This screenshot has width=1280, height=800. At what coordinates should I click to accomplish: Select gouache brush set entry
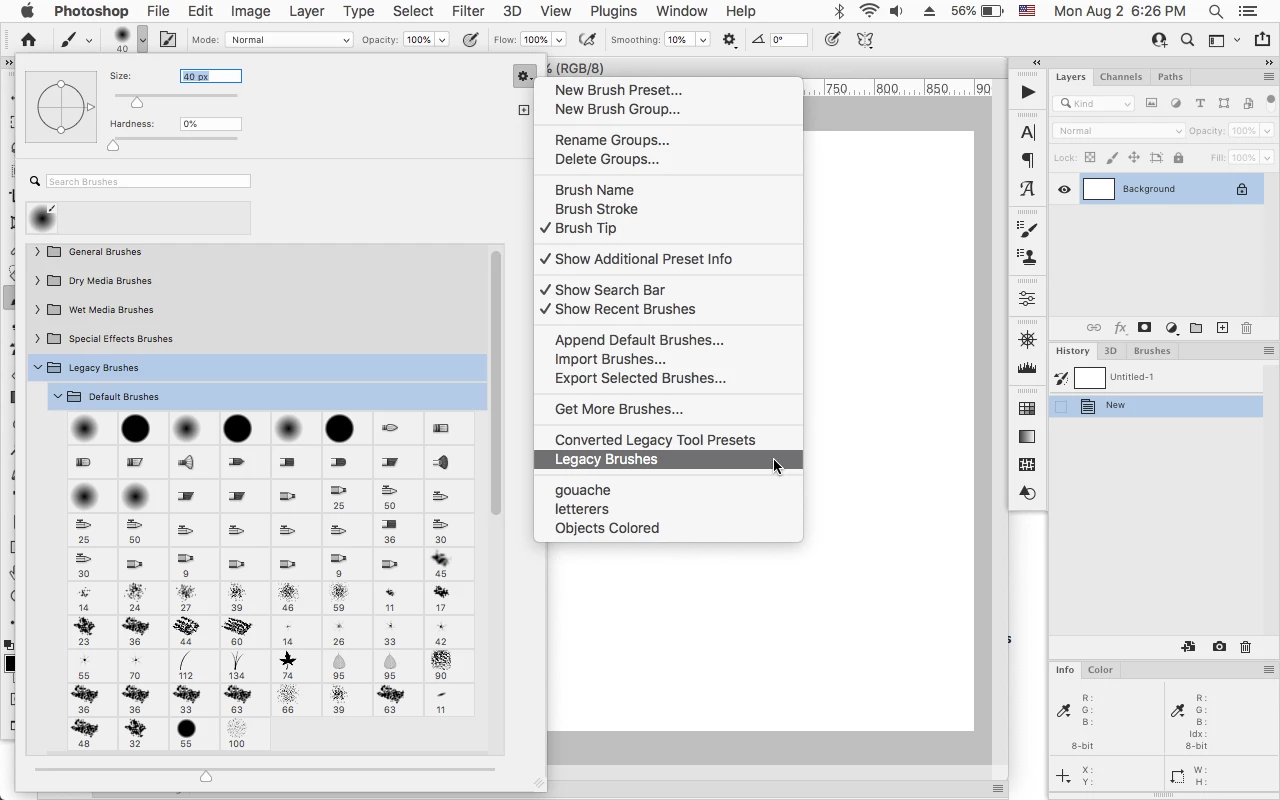click(x=668, y=490)
